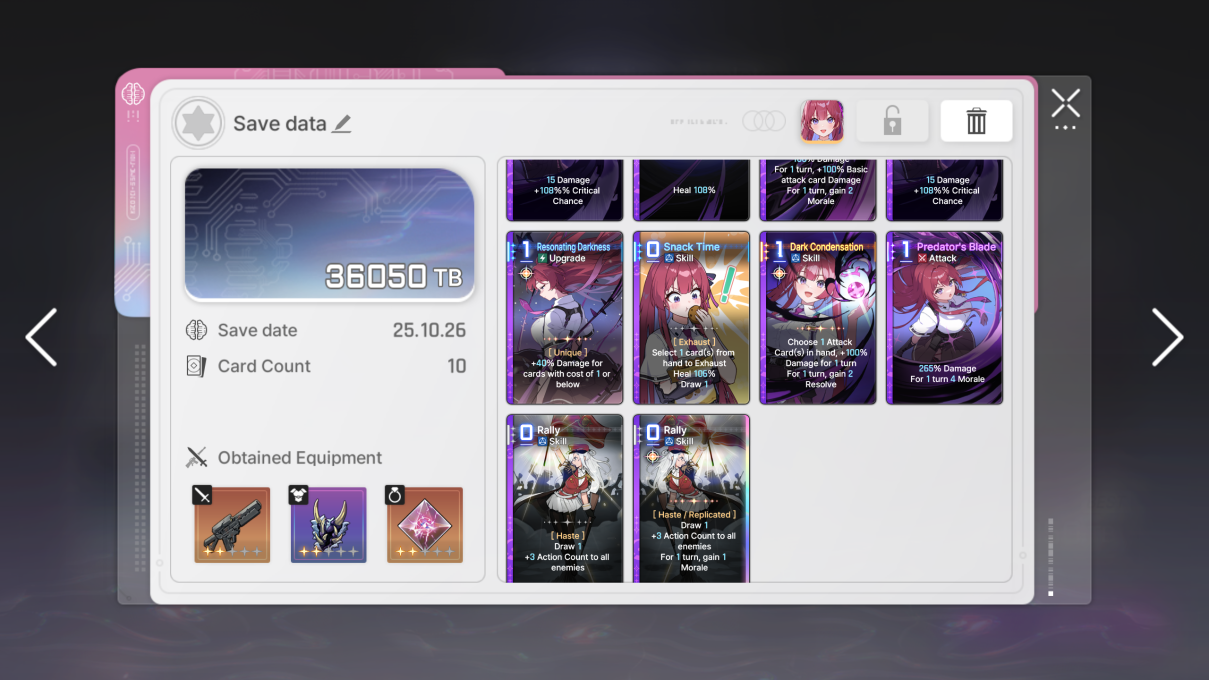Click the pencil icon to rename Save data
Screen dimensions: 1209x680
click(342, 123)
